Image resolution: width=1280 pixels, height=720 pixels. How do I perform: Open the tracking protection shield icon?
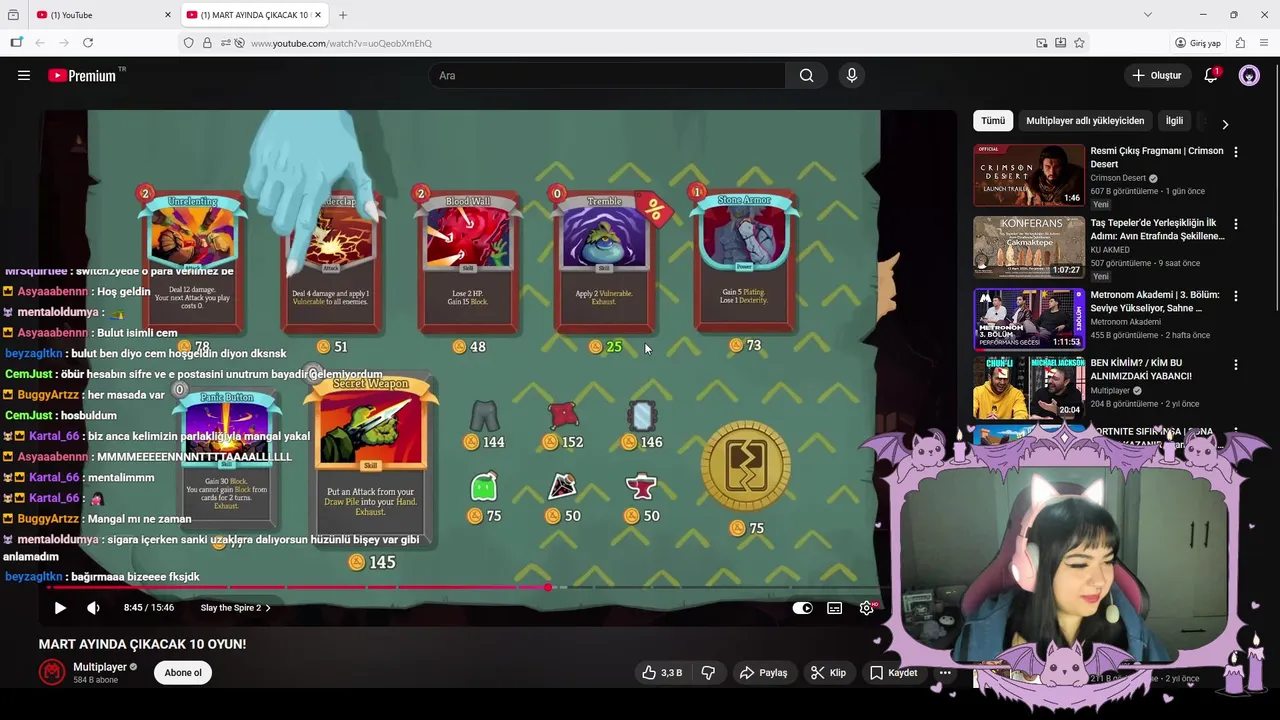click(x=188, y=43)
